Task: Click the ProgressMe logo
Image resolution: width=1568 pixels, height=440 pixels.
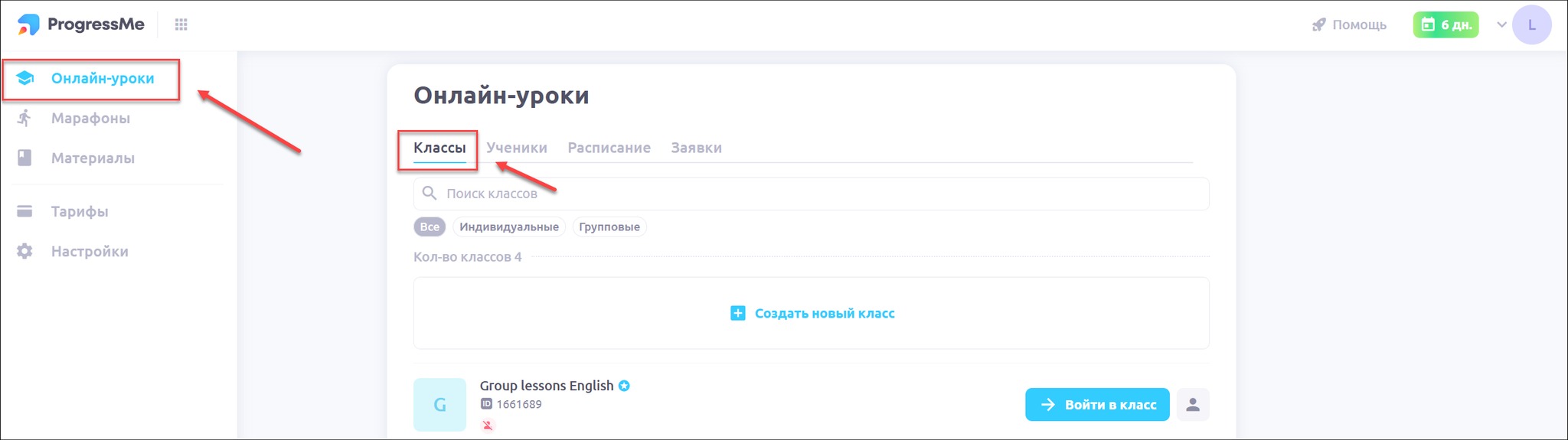Action: 81,24
